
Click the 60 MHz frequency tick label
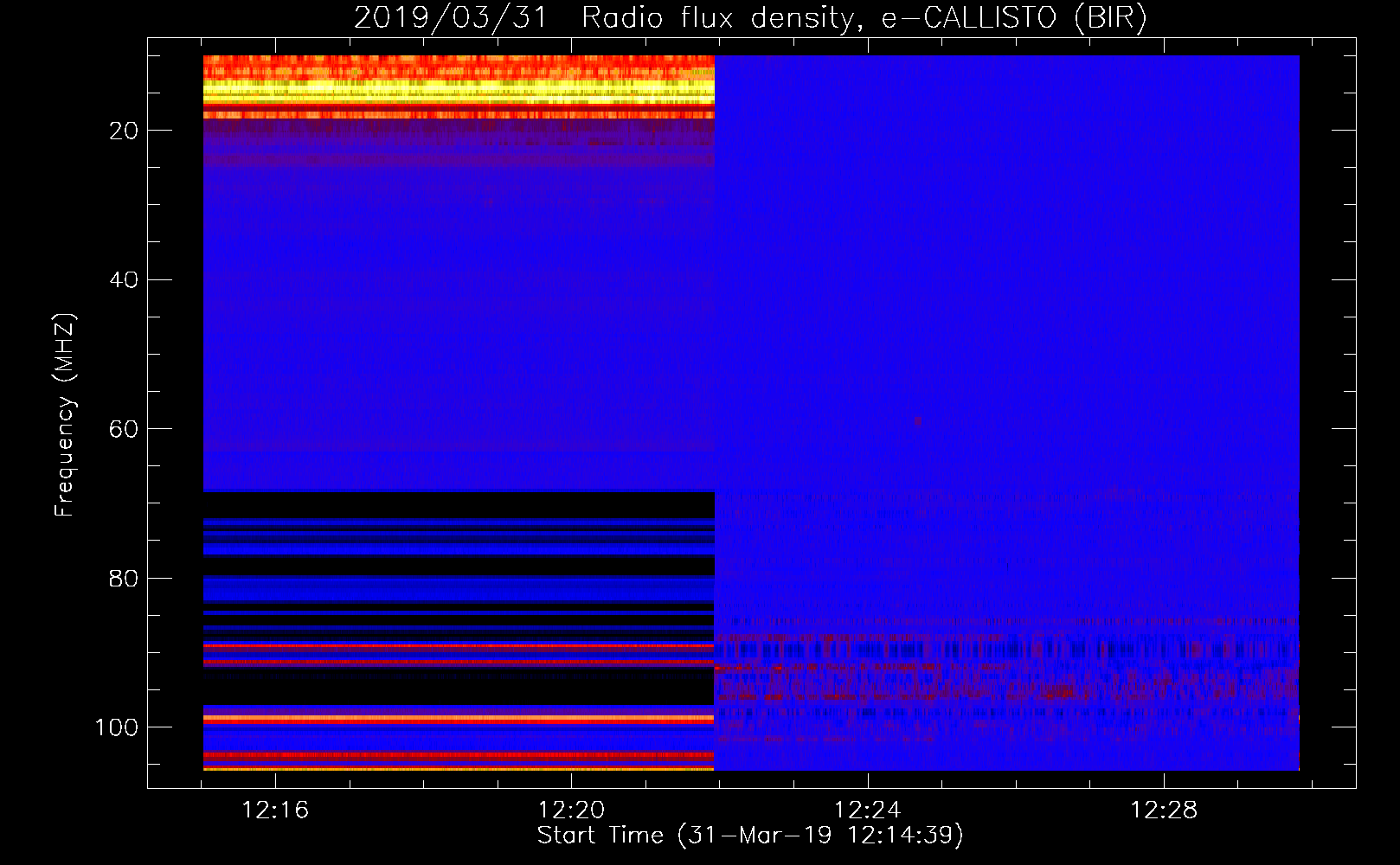point(124,429)
